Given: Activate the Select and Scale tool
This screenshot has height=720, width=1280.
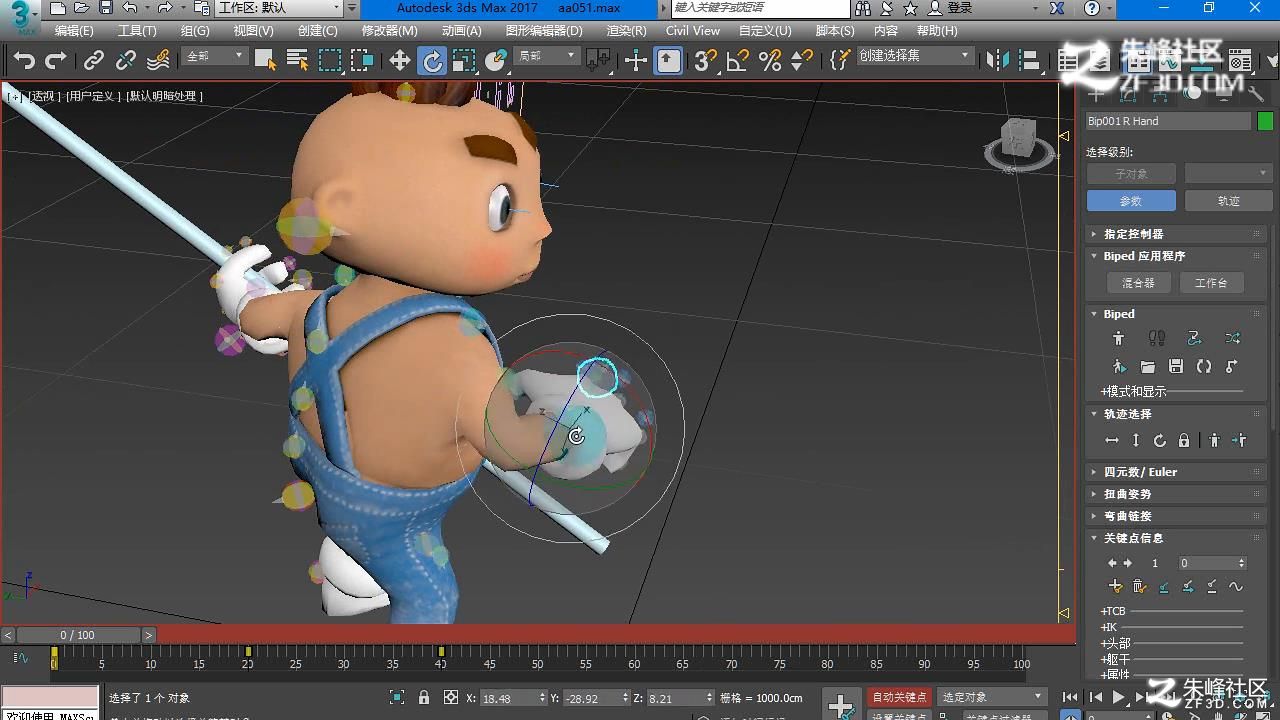Looking at the screenshot, I should click(463, 61).
